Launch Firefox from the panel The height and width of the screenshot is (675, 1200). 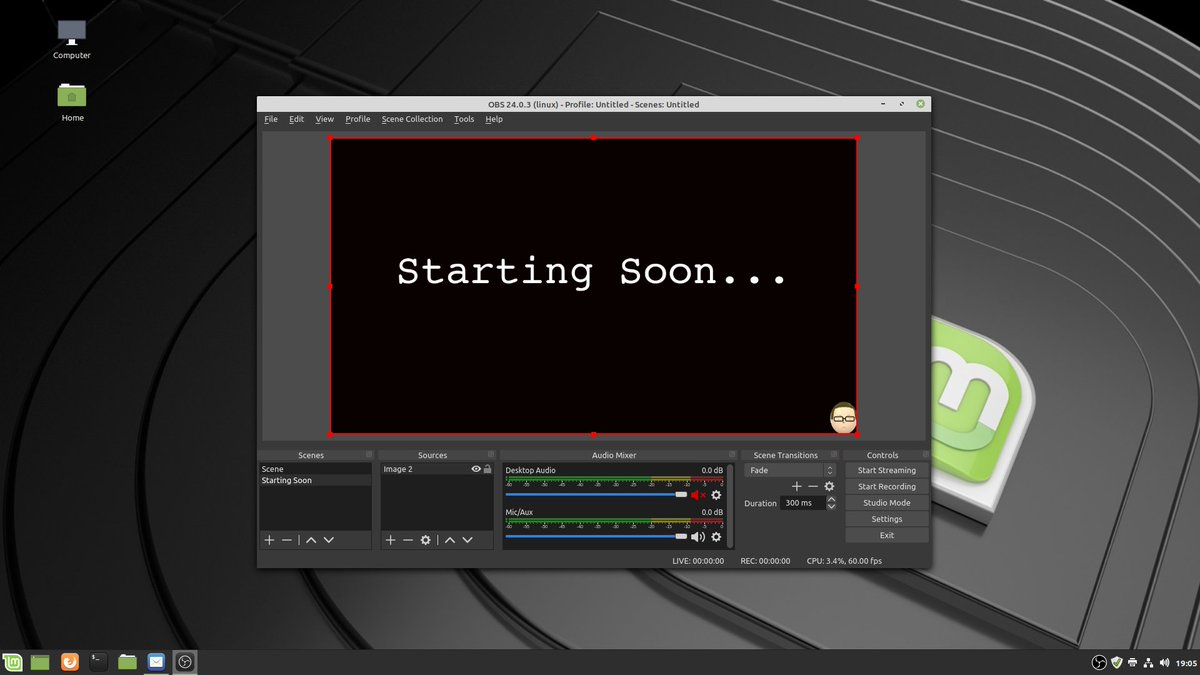click(x=69, y=662)
